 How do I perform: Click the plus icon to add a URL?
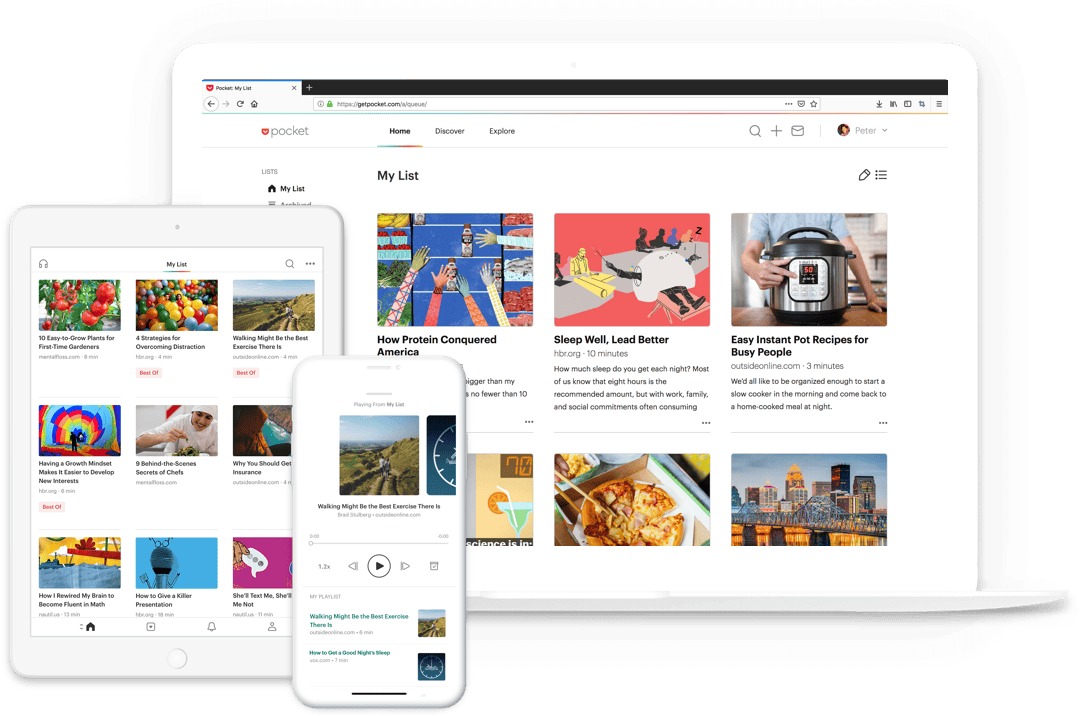pyautogui.click(x=776, y=130)
